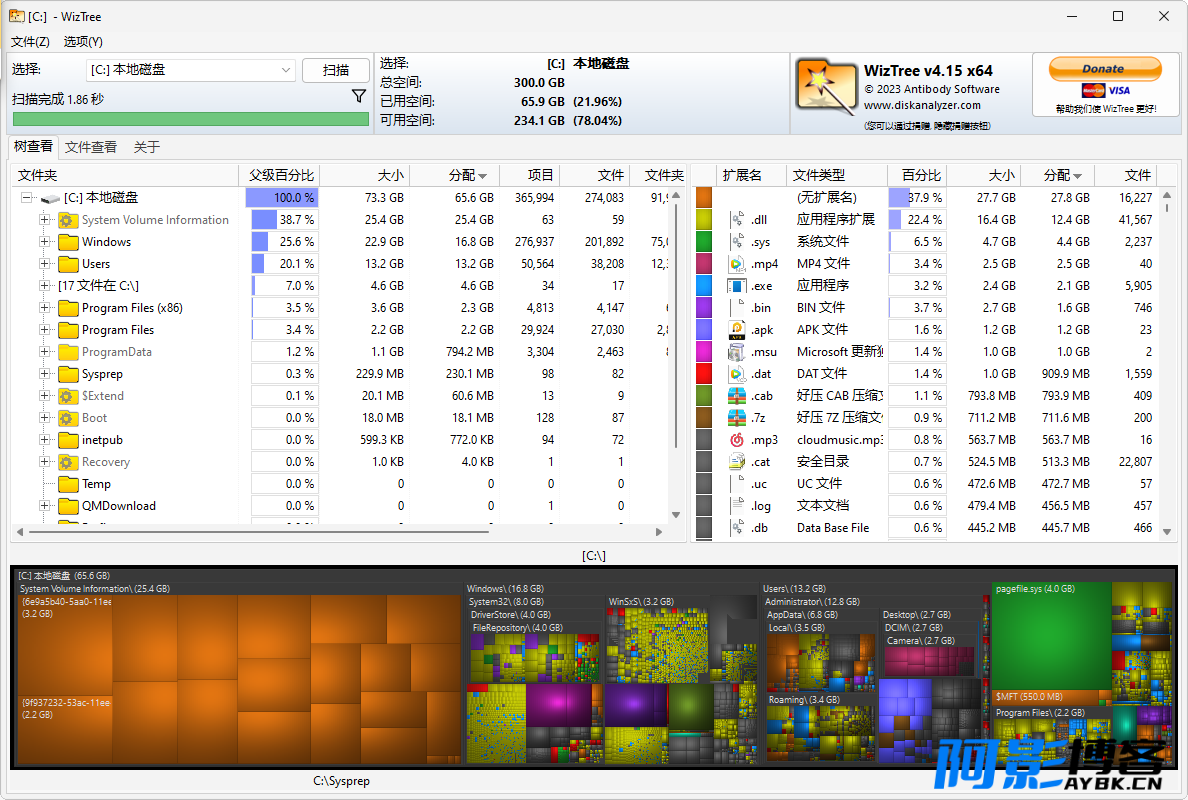
Task: Expand the Users folder tree node
Action: pyautogui.click(x=45, y=264)
